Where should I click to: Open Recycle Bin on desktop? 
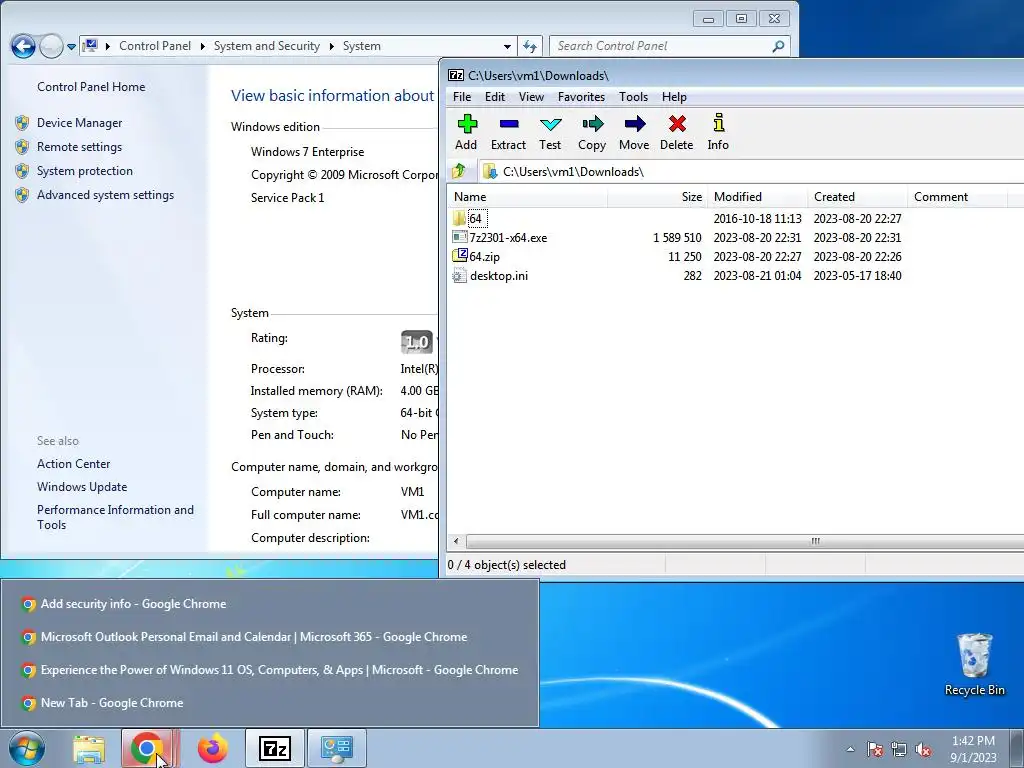[974, 664]
